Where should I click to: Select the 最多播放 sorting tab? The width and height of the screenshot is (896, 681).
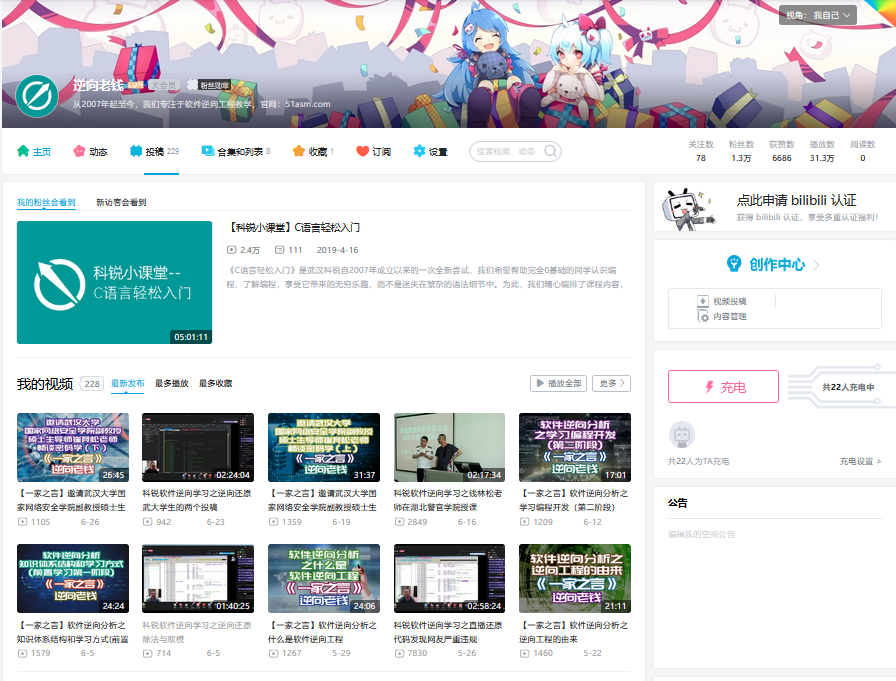click(x=171, y=383)
